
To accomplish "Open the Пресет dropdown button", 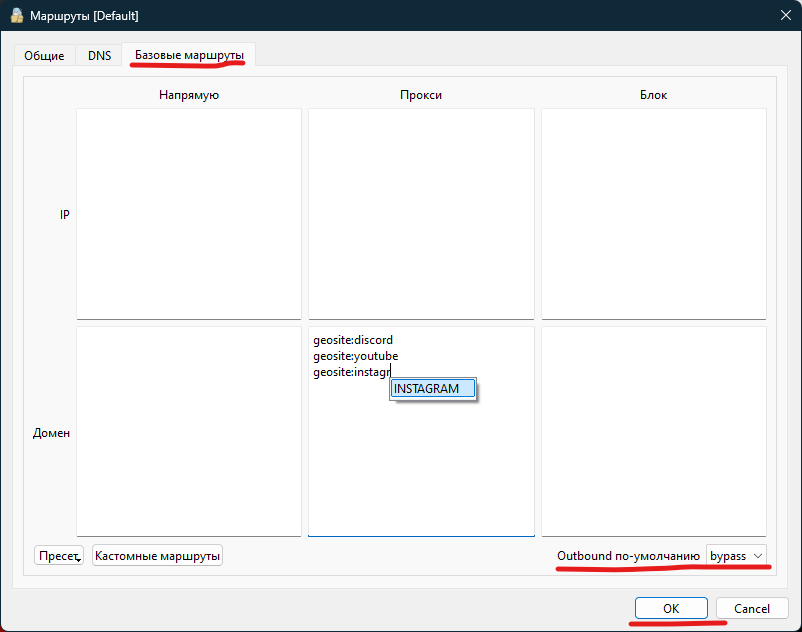I will coord(59,555).
